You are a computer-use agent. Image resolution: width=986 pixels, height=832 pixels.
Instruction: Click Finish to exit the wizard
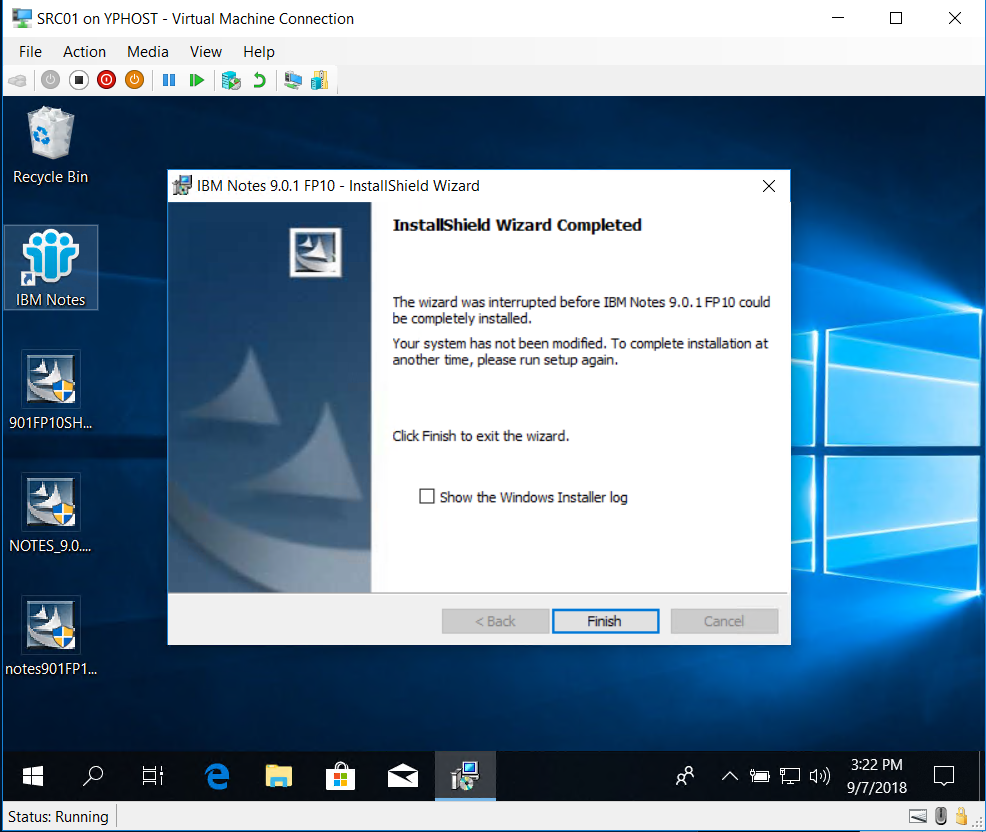[x=605, y=621]
